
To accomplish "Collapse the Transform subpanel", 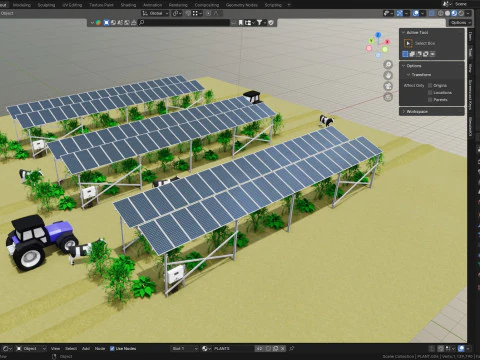I will (x=408, y=75).
